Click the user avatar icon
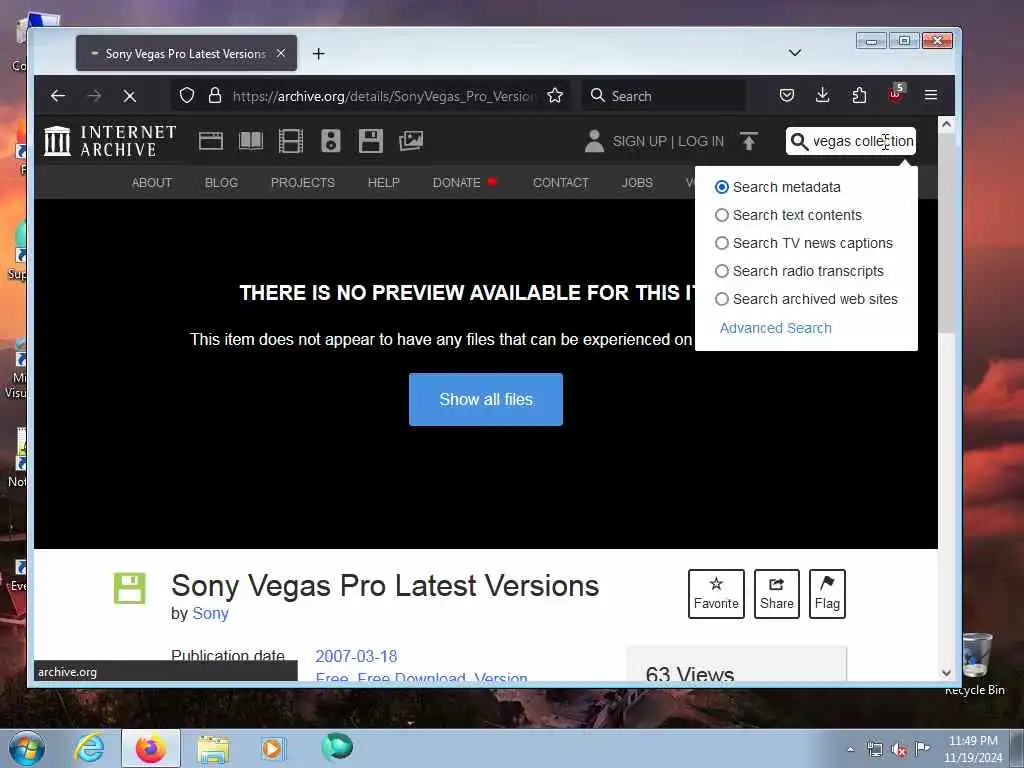The width and height of the screenshot is (1024, 768). [594, 141]
